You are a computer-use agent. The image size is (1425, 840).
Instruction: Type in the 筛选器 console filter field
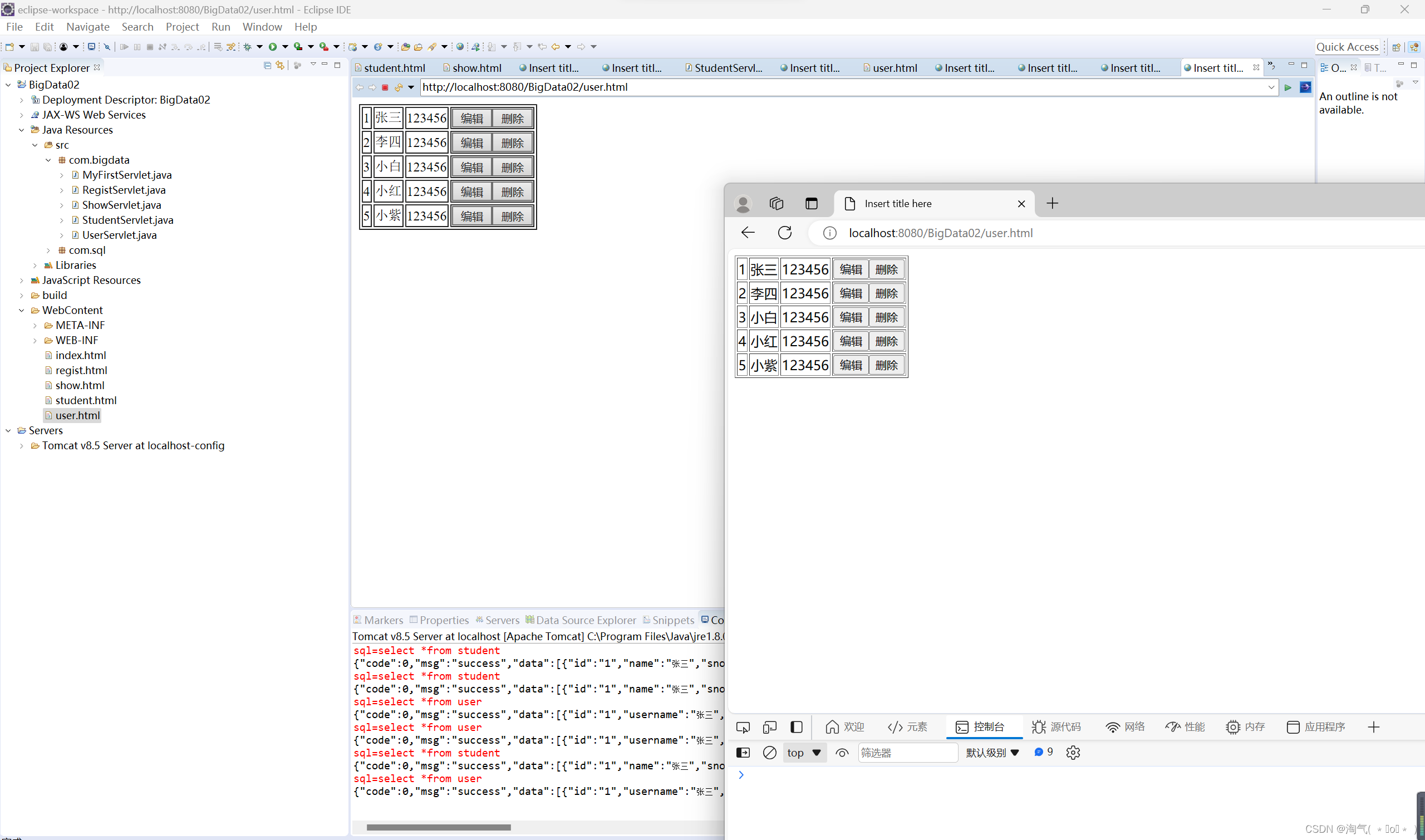[907, 752]
